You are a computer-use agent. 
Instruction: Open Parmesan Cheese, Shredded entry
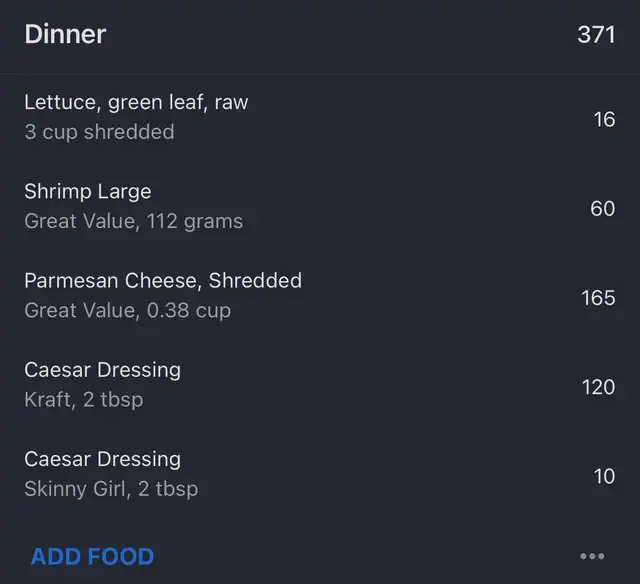(x=320, y=296)
